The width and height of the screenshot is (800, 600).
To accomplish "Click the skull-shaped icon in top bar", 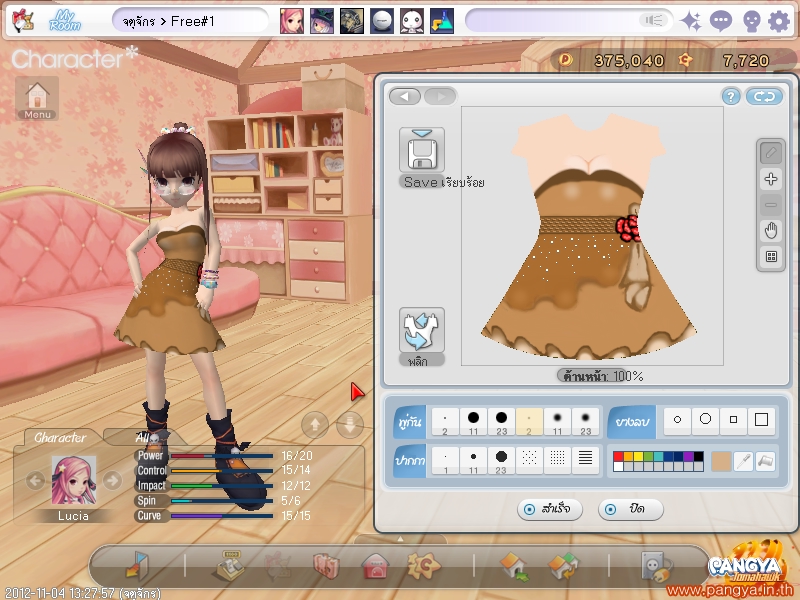I will tap(751, 21).
